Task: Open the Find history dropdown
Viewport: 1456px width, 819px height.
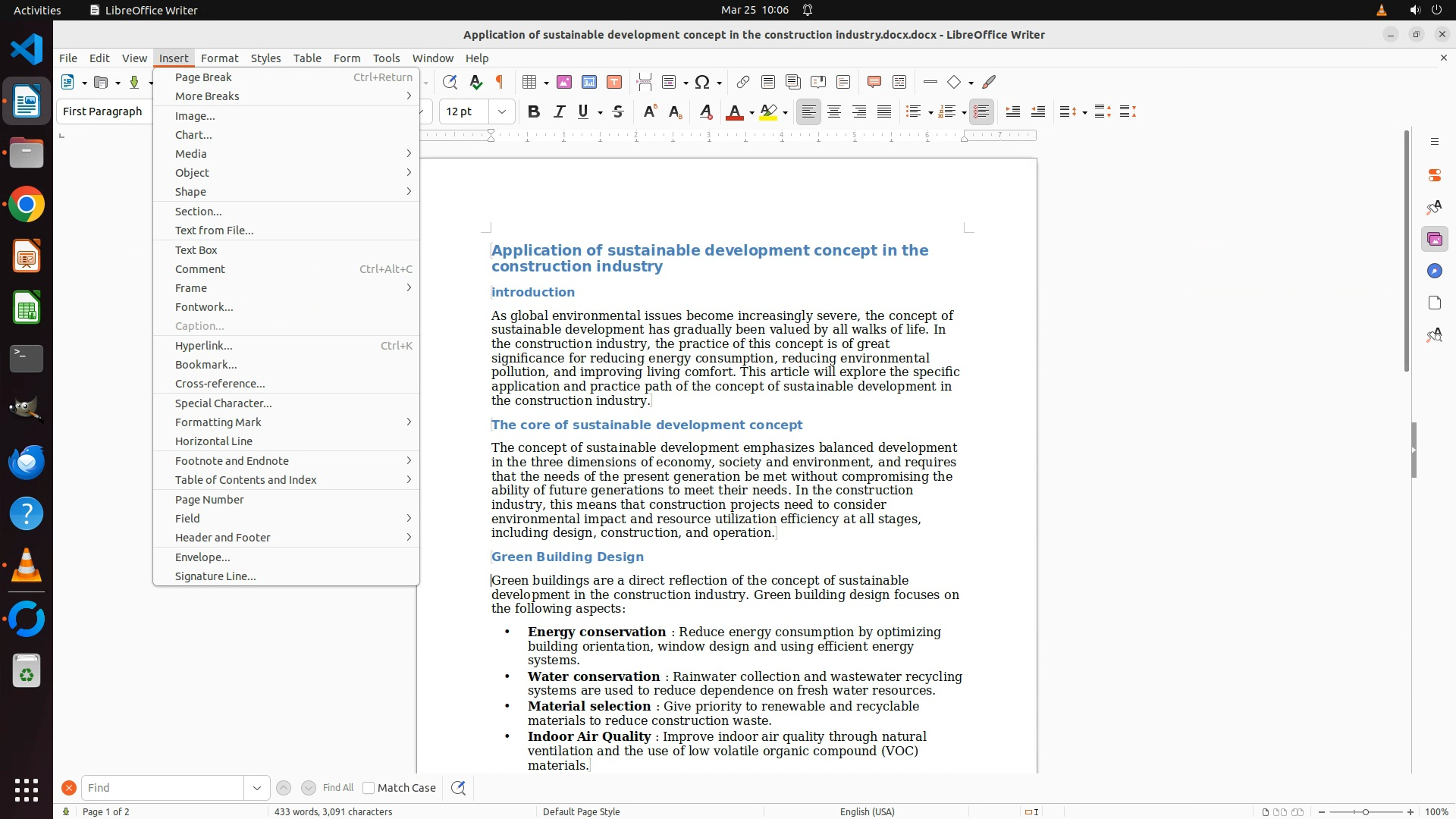Action: coord(257,788)
